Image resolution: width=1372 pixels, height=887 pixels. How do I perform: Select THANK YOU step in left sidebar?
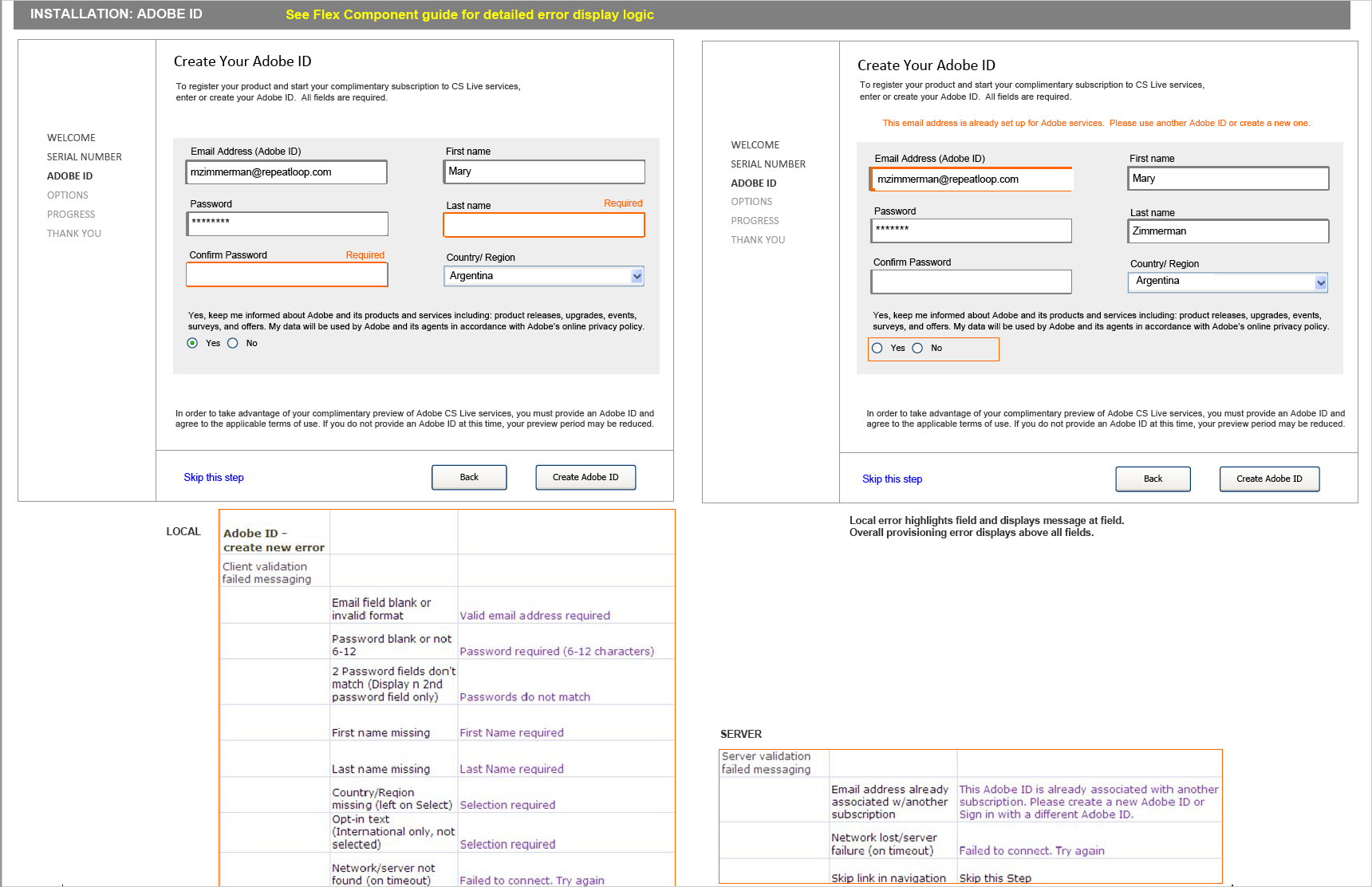click(x=74, y=234)
